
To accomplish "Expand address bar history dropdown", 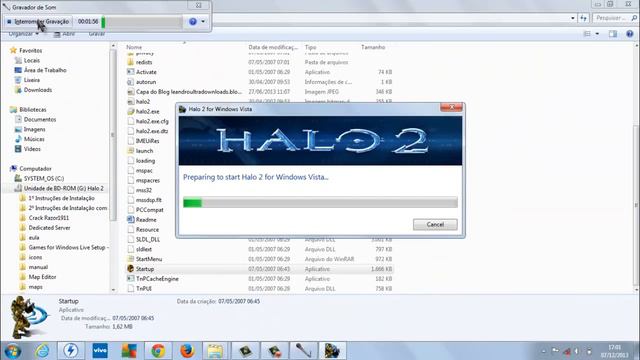I will pos(573,18).
